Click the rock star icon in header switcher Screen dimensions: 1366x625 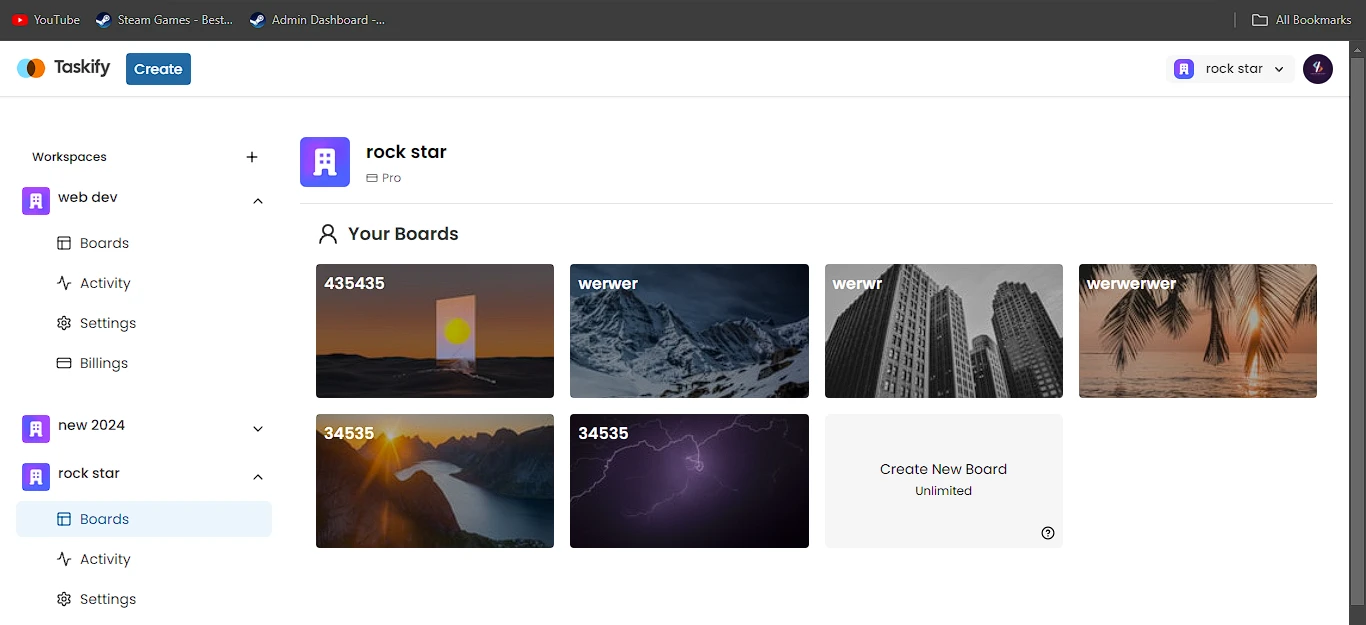tap(1184, 69)
